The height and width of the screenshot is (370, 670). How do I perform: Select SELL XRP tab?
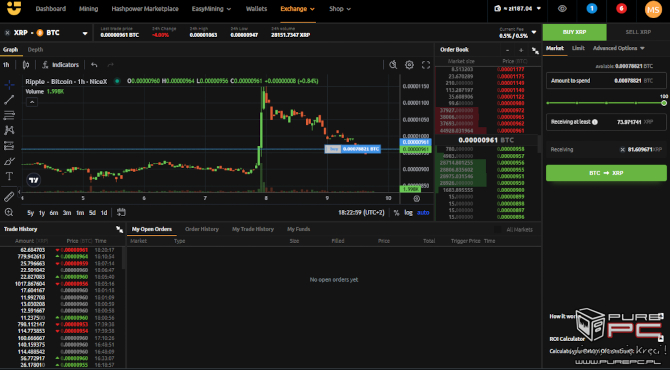pos(638,32)
